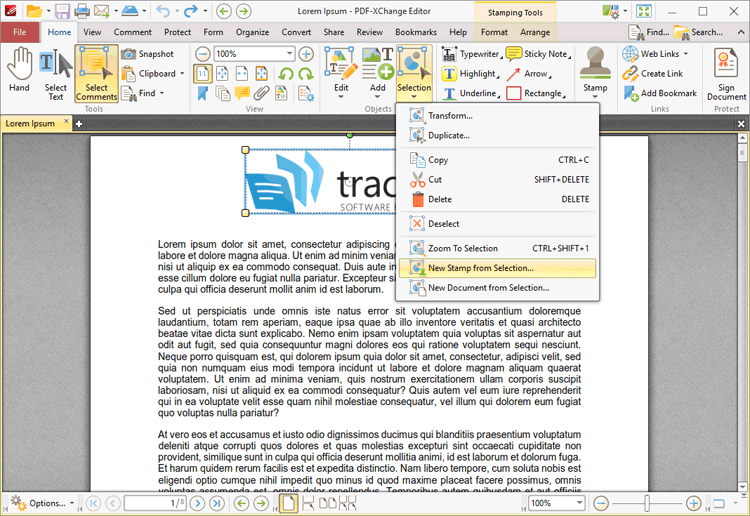Choose New Document from Selection...
This screenshot has width=750, height=516.
point(497,287)
